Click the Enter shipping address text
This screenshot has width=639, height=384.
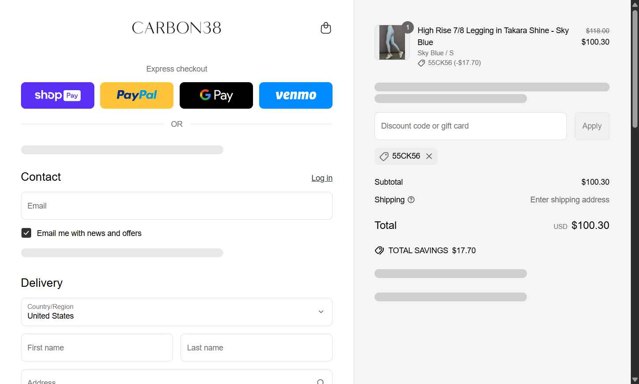coord(569,200)
